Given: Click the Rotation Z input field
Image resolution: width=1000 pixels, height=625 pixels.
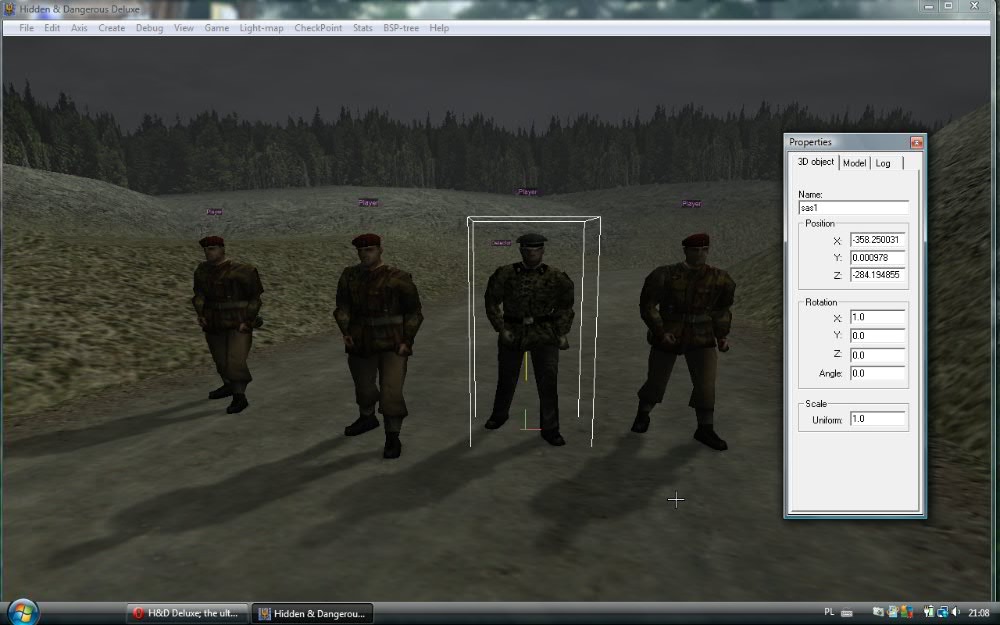Looking at the screenshot, I should click(878, 355).
